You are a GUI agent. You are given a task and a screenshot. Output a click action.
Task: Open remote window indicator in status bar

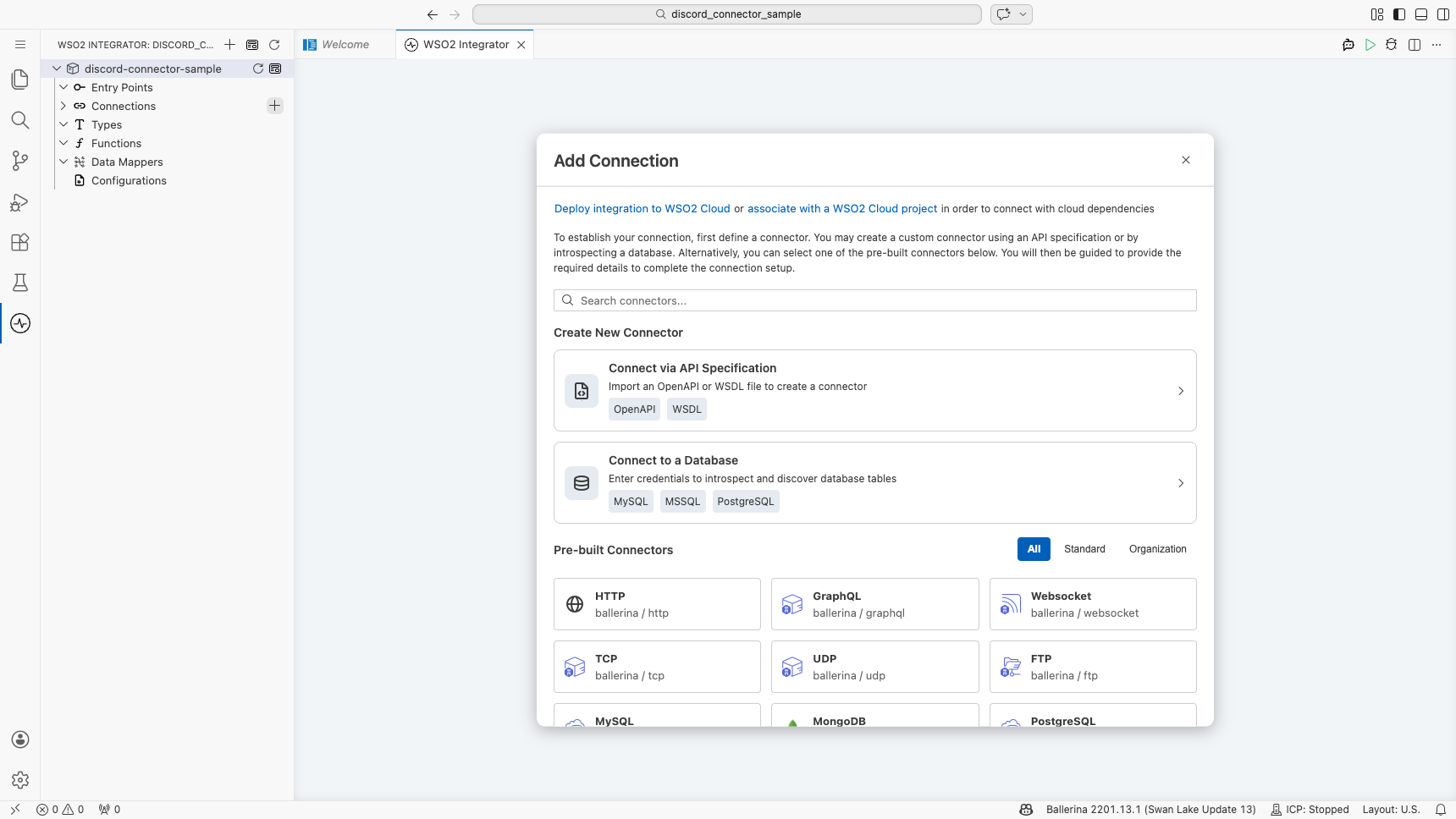click(15, 810)
